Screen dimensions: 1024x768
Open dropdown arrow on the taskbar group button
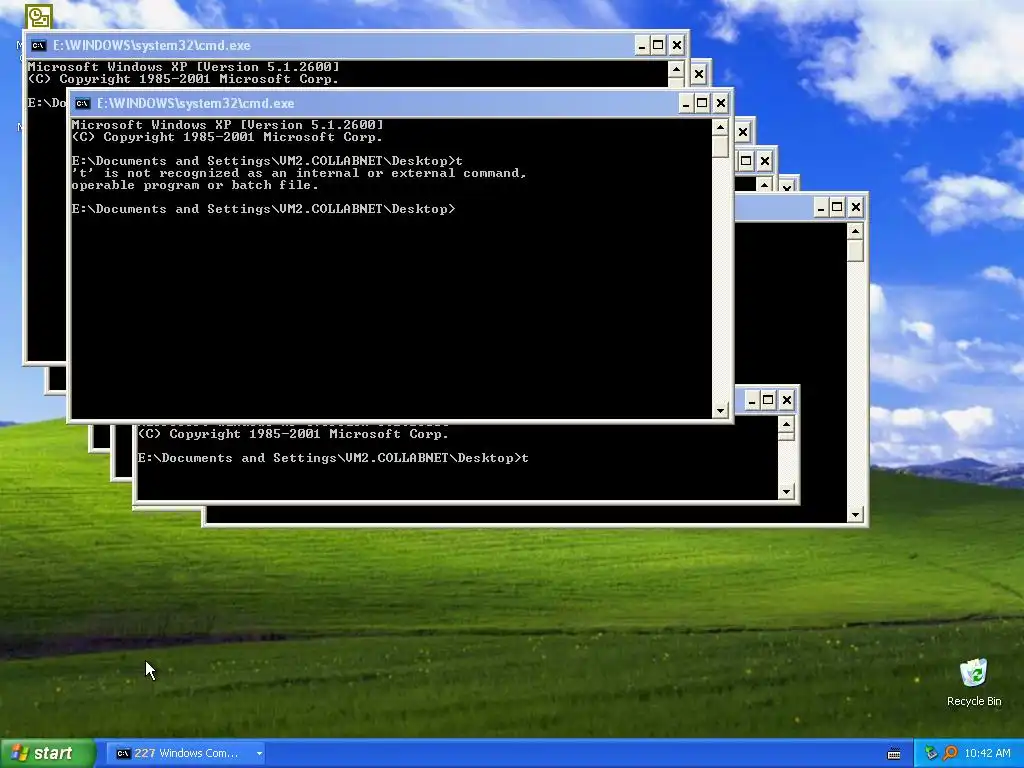point(259,754)
